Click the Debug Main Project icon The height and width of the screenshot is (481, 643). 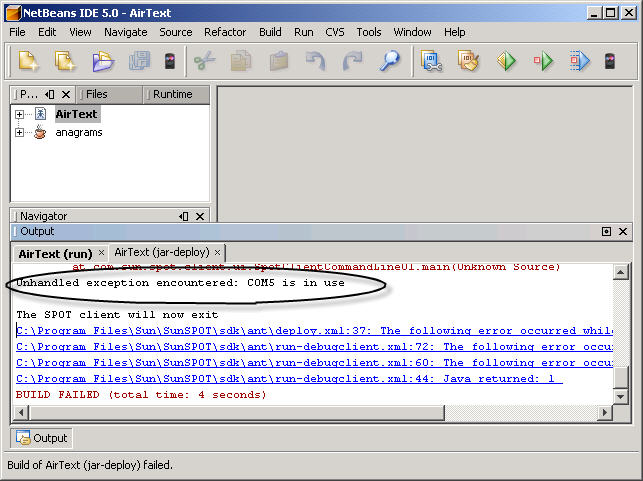coord(543,61)
